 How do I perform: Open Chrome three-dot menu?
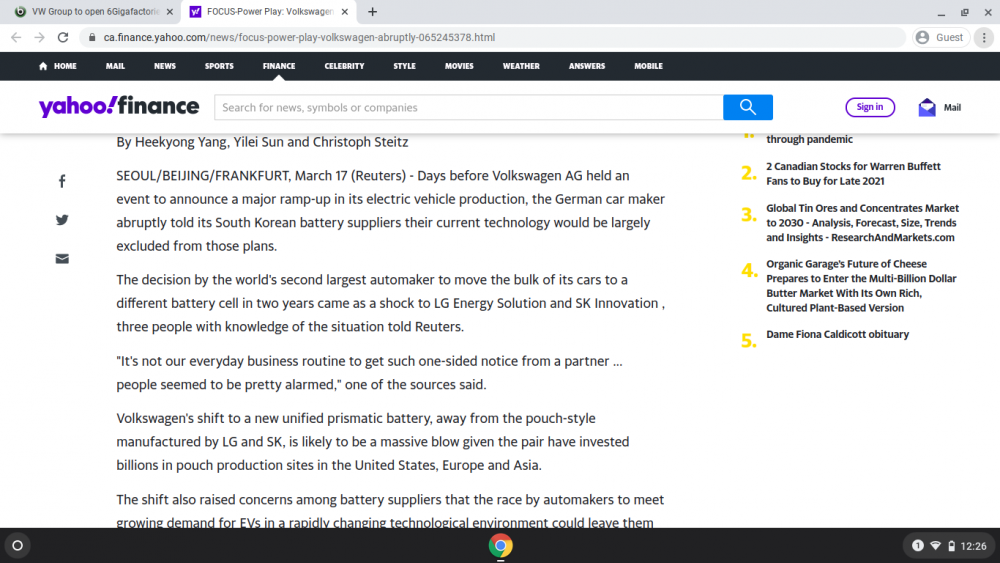pyautogui.click(x=984, y=38)
